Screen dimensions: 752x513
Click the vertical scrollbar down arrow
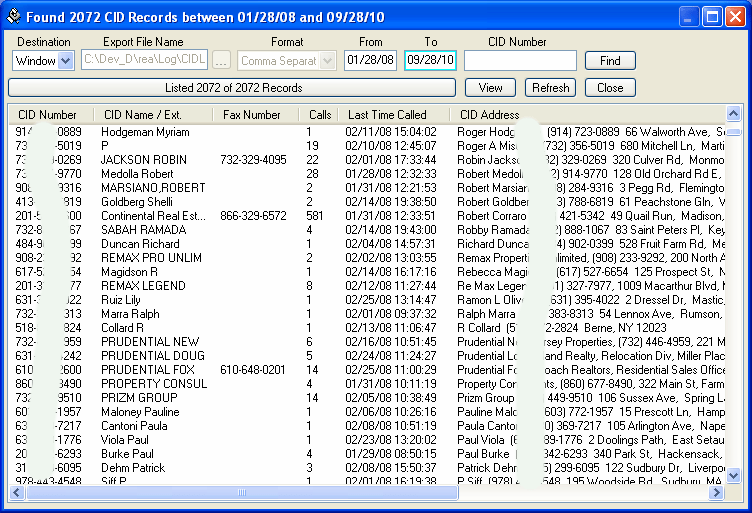click(733, 475)
